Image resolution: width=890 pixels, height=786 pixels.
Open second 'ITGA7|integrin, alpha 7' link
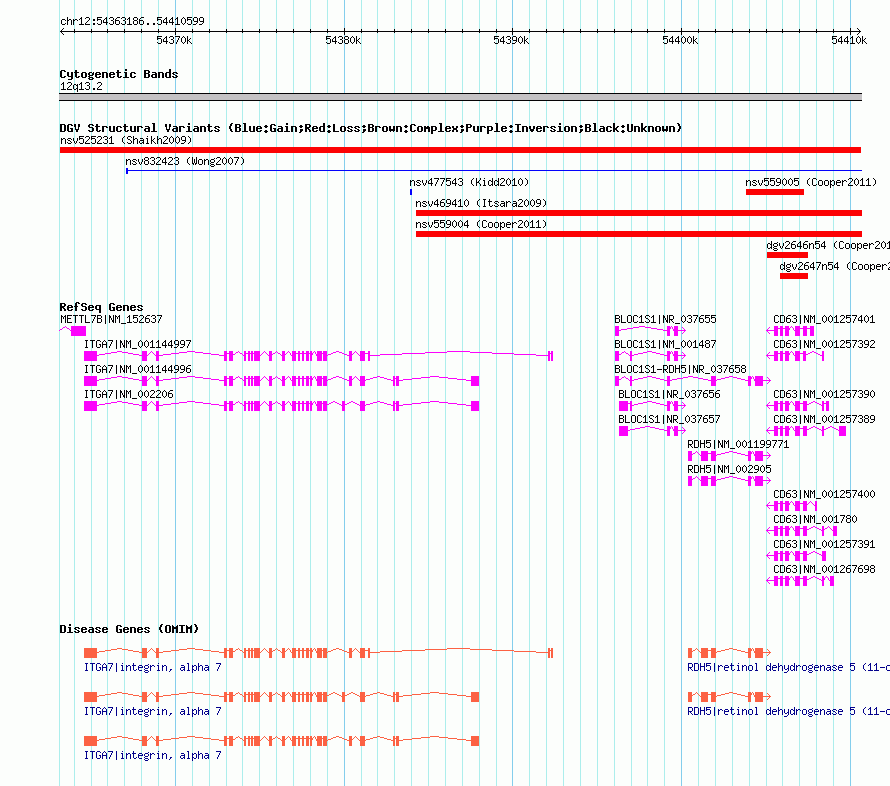point(153,711)
